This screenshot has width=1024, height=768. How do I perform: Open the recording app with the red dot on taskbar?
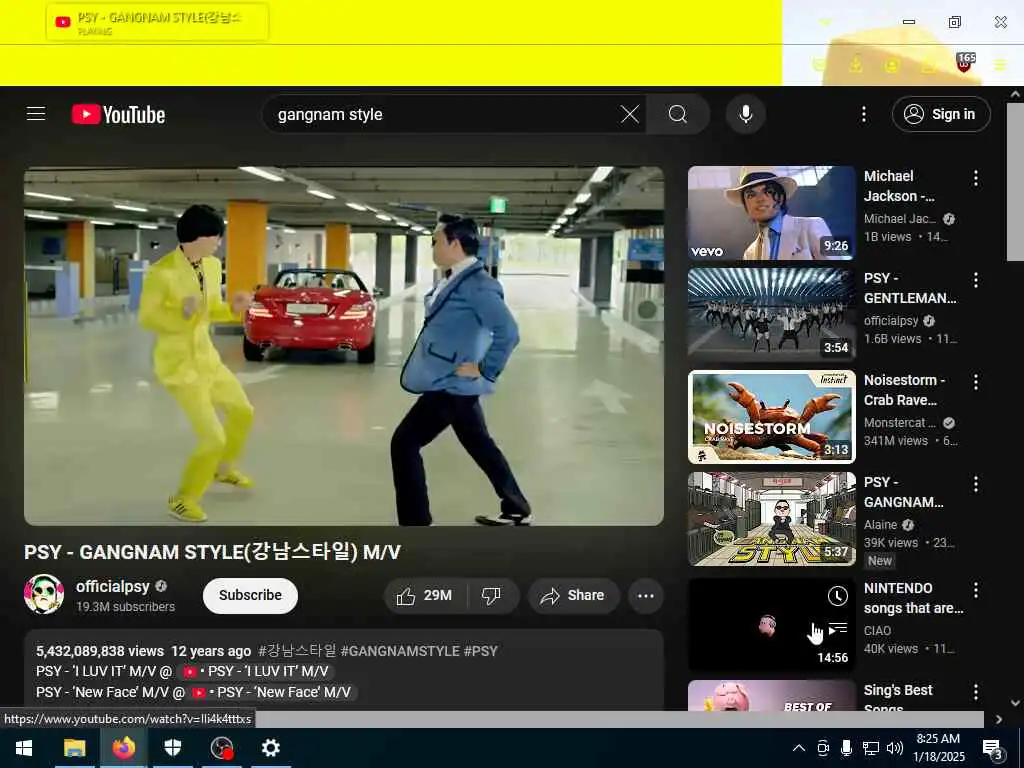pyautogui.click(x=221, y=748)
